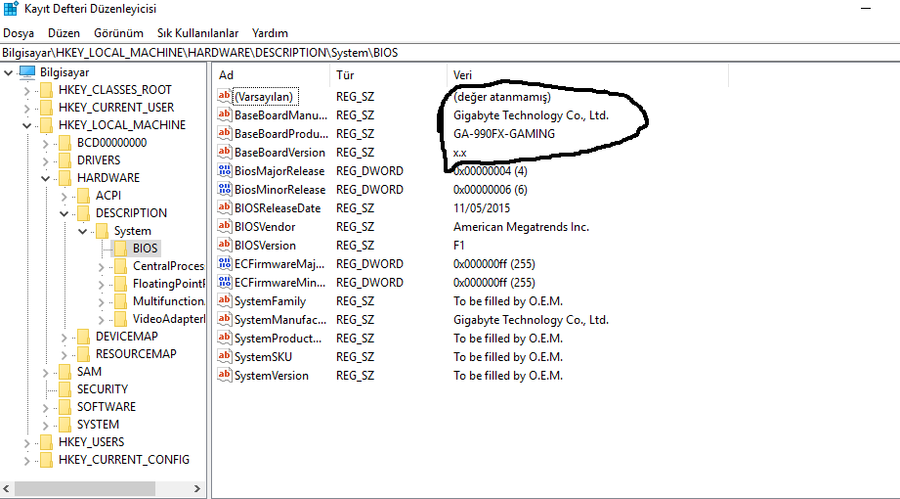Viewport: 900px width, 499px height.
Task: Expand the HKEY_CLASSES_ROOT key
Action: click(x=26, y=91)
